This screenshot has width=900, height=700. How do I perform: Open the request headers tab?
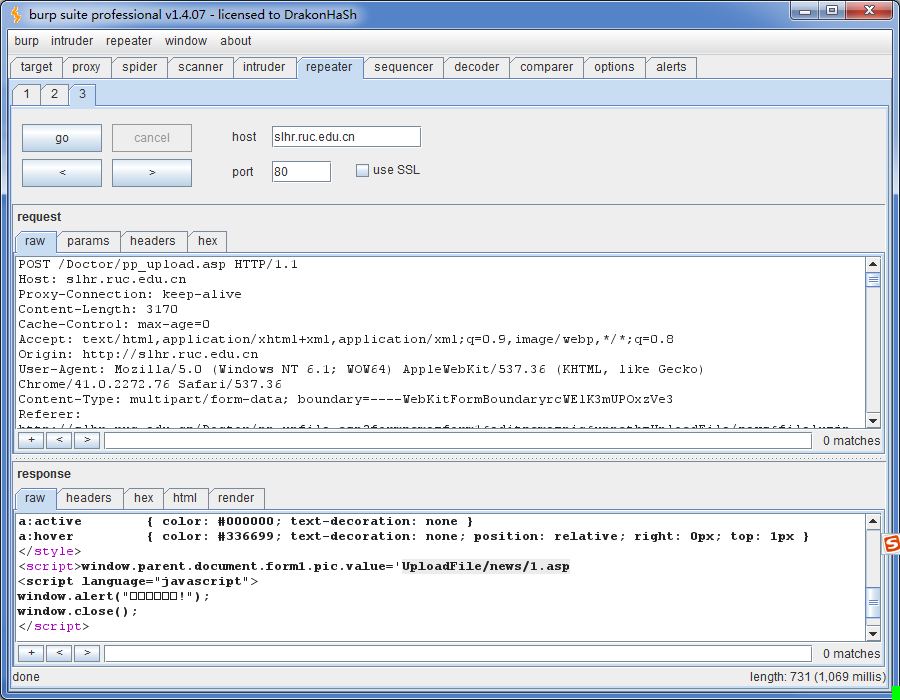[x=153, y=241]
